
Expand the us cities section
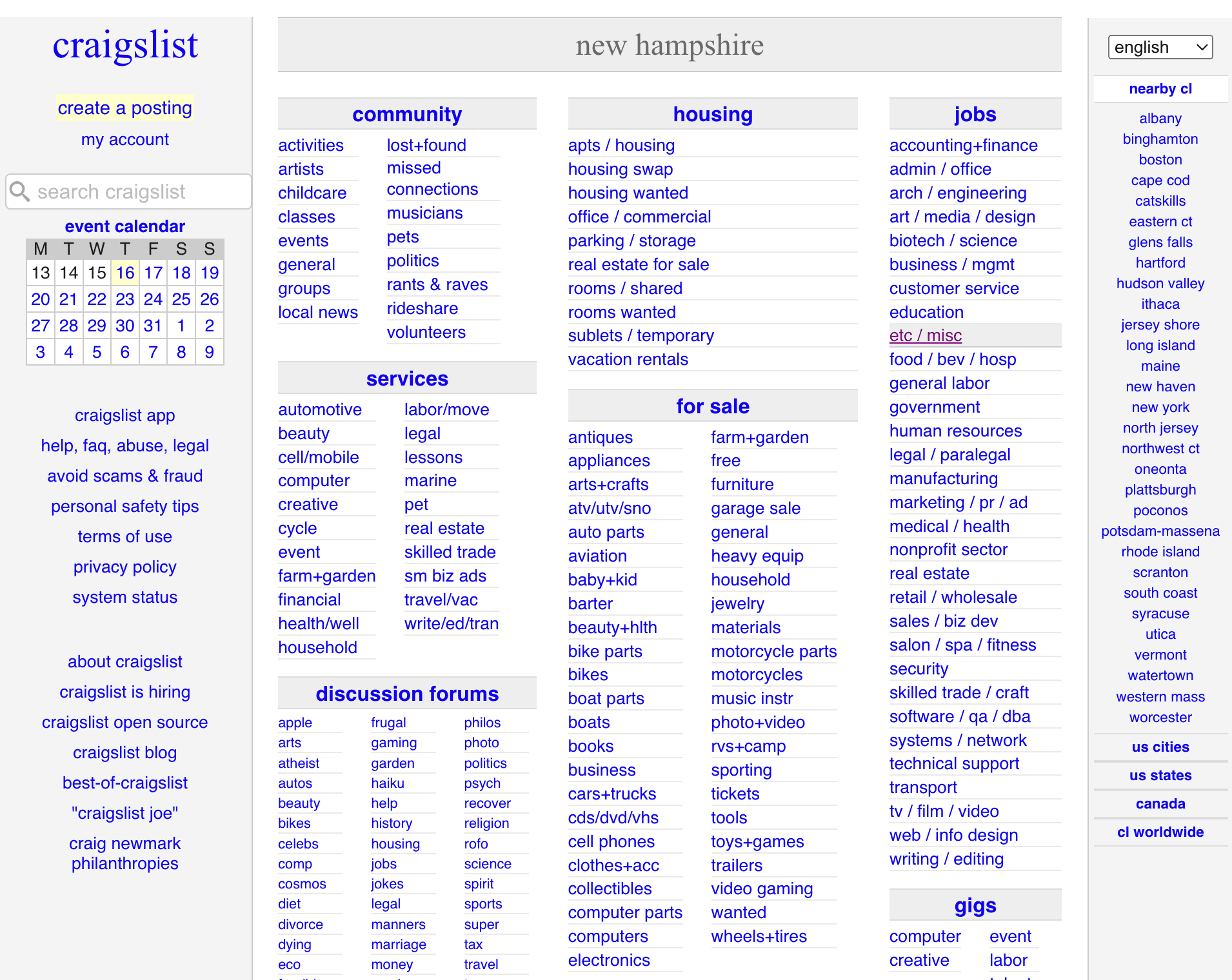tap(1160, 747)
